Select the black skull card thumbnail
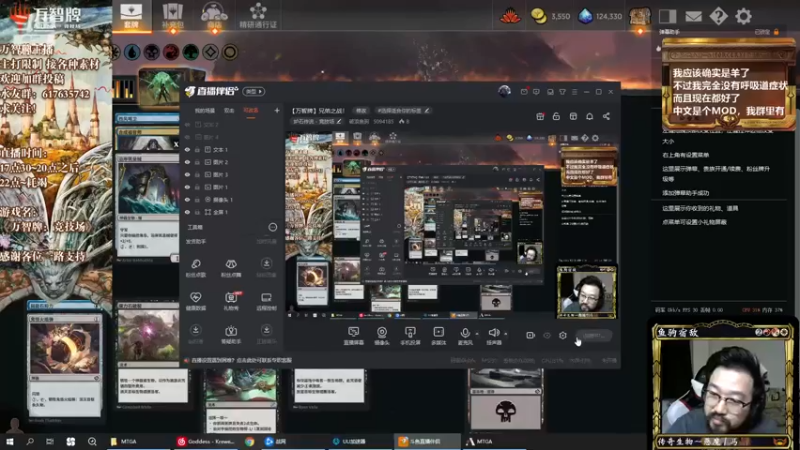This screenshot has height=450, width=800. coord(506,399)
